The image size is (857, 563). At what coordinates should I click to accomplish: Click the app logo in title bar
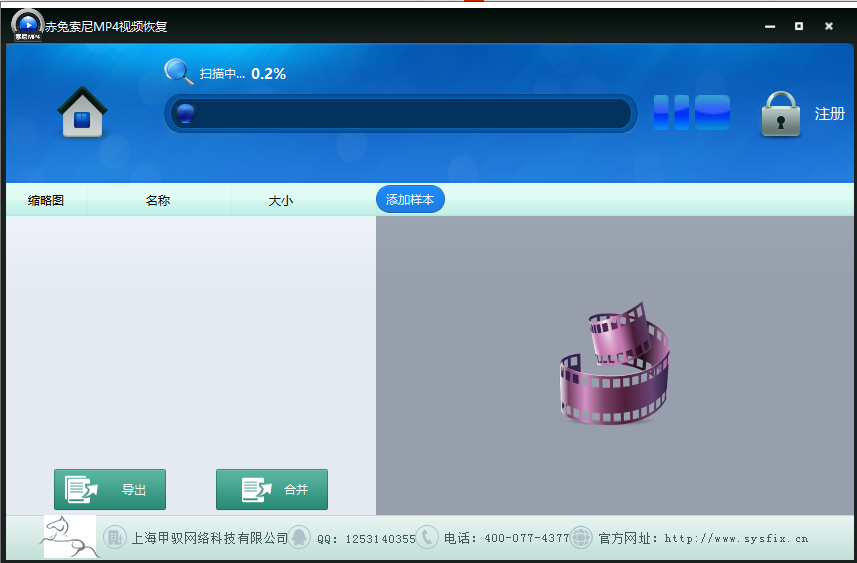point(27,25)
